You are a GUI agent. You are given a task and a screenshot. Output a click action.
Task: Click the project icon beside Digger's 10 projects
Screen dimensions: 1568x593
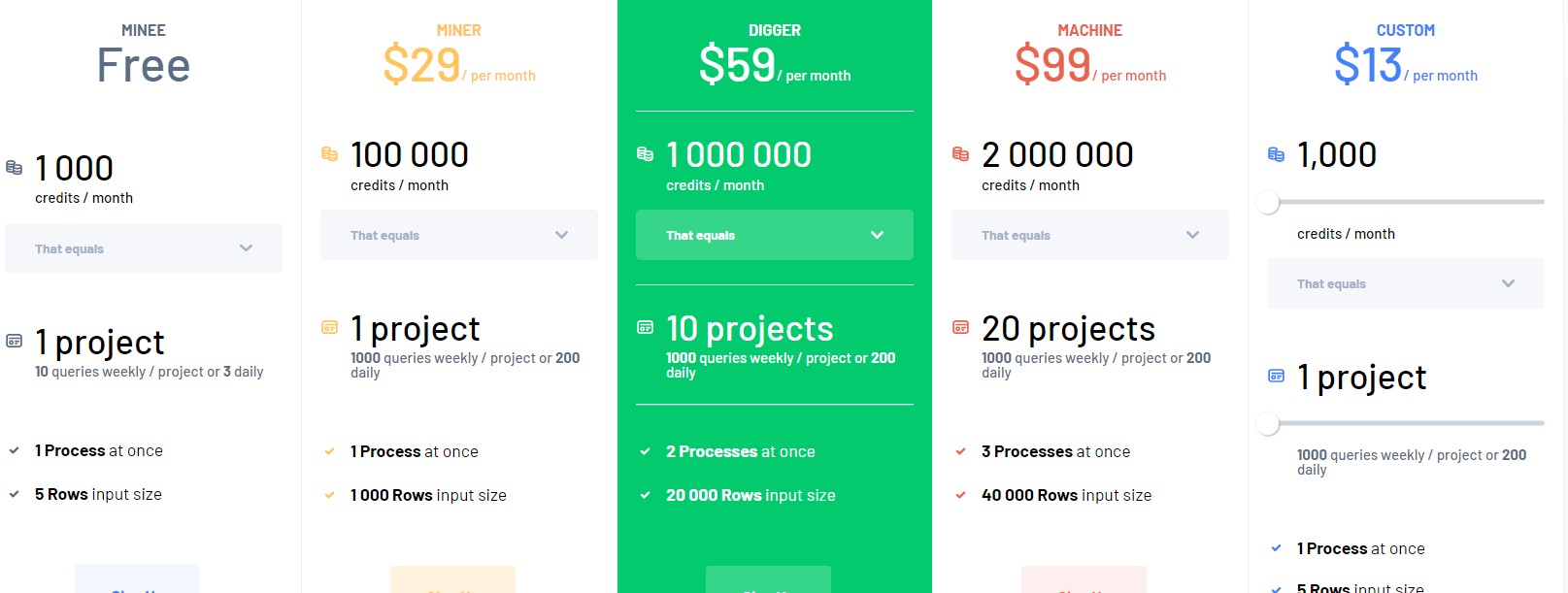click(x=646, y=328)
